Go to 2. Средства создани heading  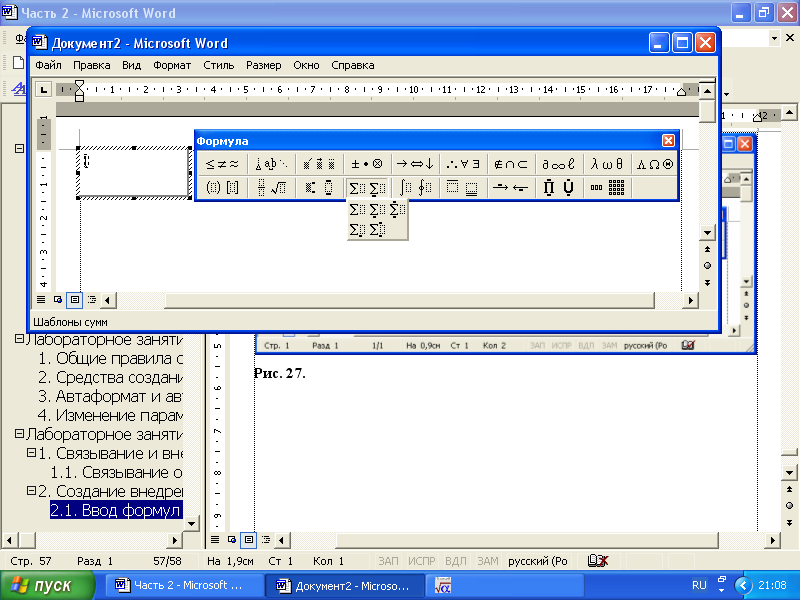coord(111,377)
